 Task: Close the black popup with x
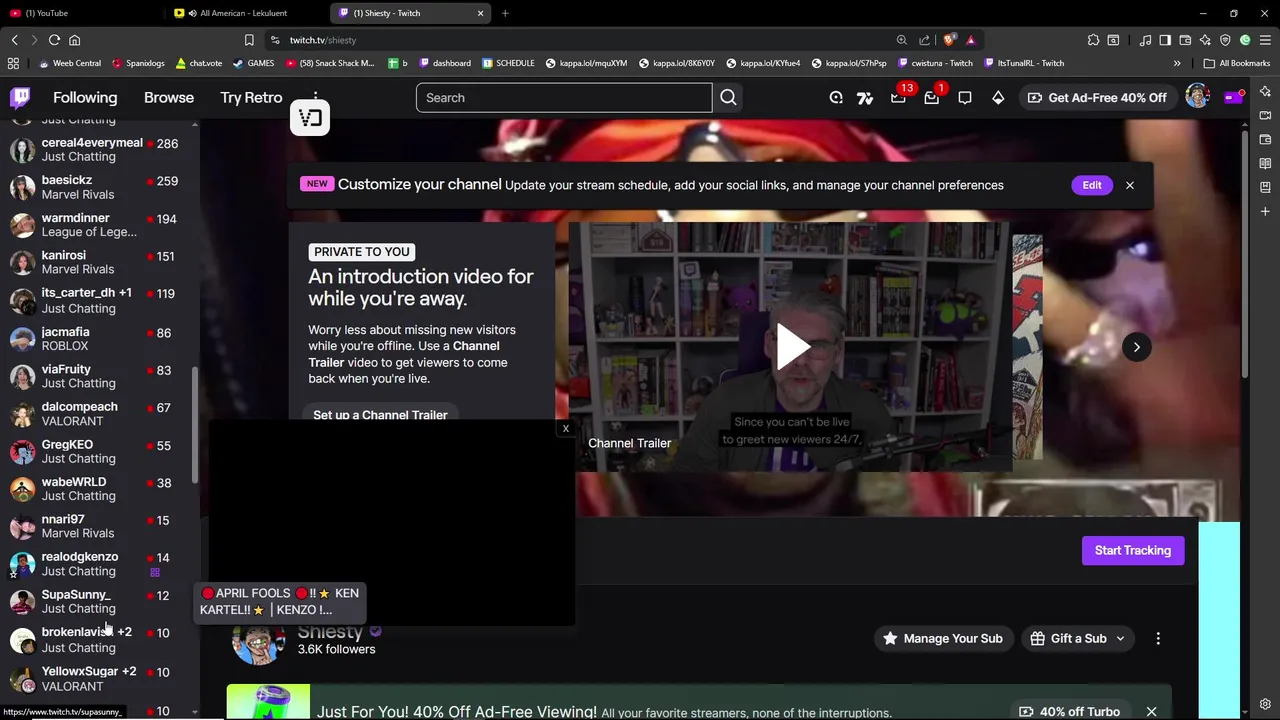click(x=565, y=429)
